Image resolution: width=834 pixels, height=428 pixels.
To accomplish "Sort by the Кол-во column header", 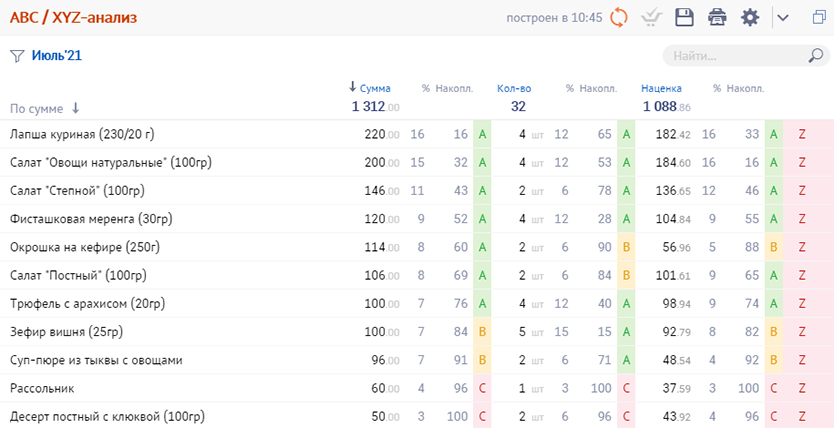I will click(513, 88).
